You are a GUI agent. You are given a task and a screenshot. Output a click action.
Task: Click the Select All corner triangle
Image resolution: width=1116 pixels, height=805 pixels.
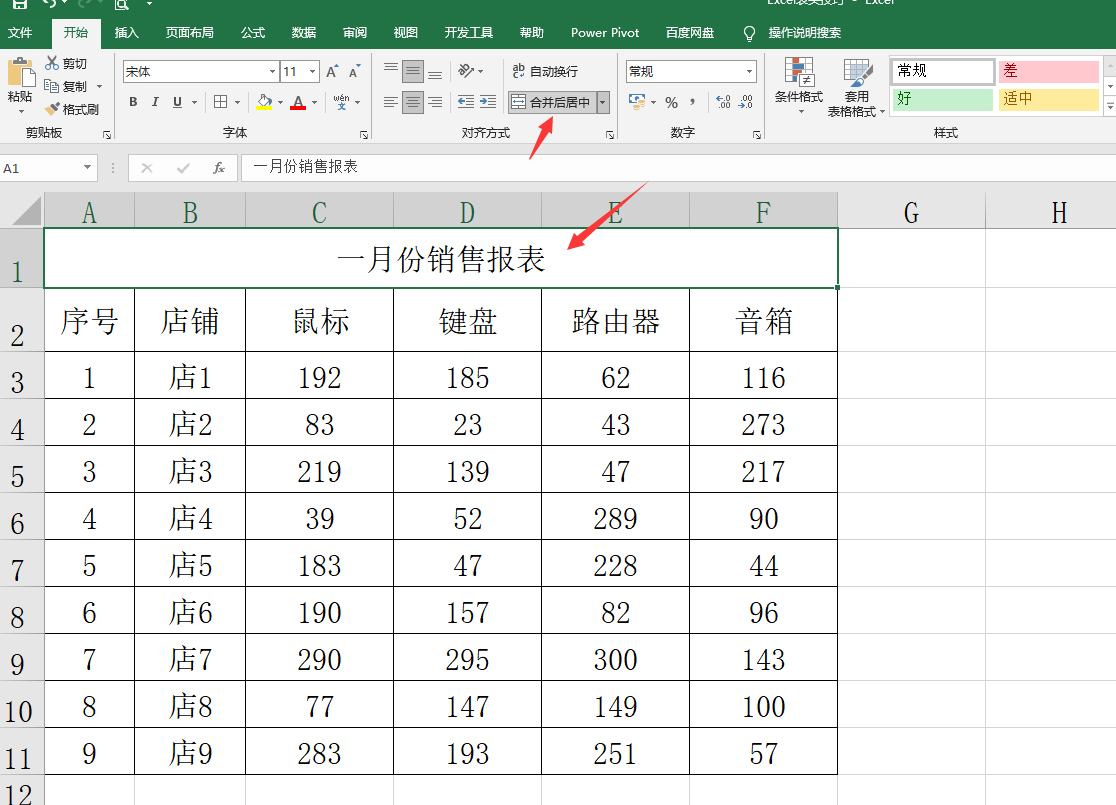pyautogui.click(x=27, y=211)
